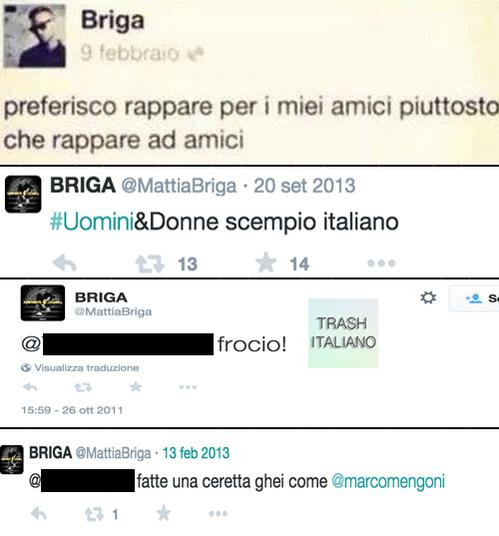Open Briga's profile photo in the top post
Screen dimensions: 499x536
tap(35, 36)
